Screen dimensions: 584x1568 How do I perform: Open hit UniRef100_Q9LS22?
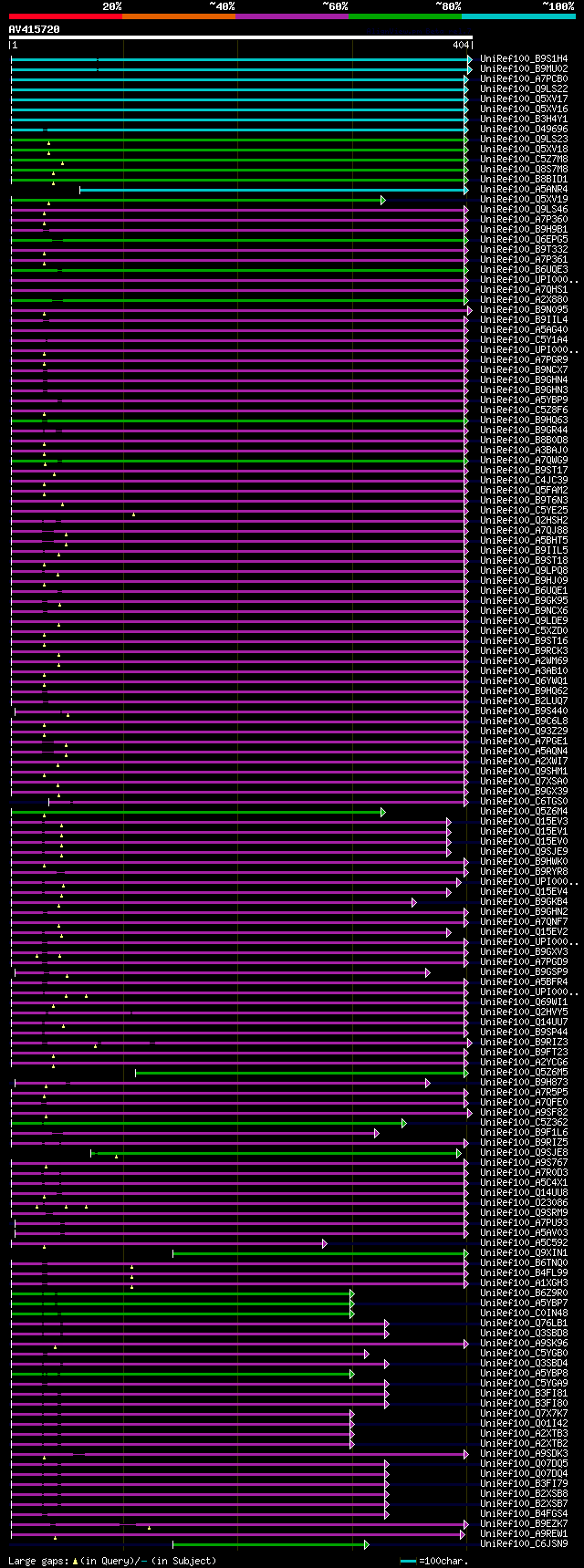pyautogui.click(x=524, y=88)
